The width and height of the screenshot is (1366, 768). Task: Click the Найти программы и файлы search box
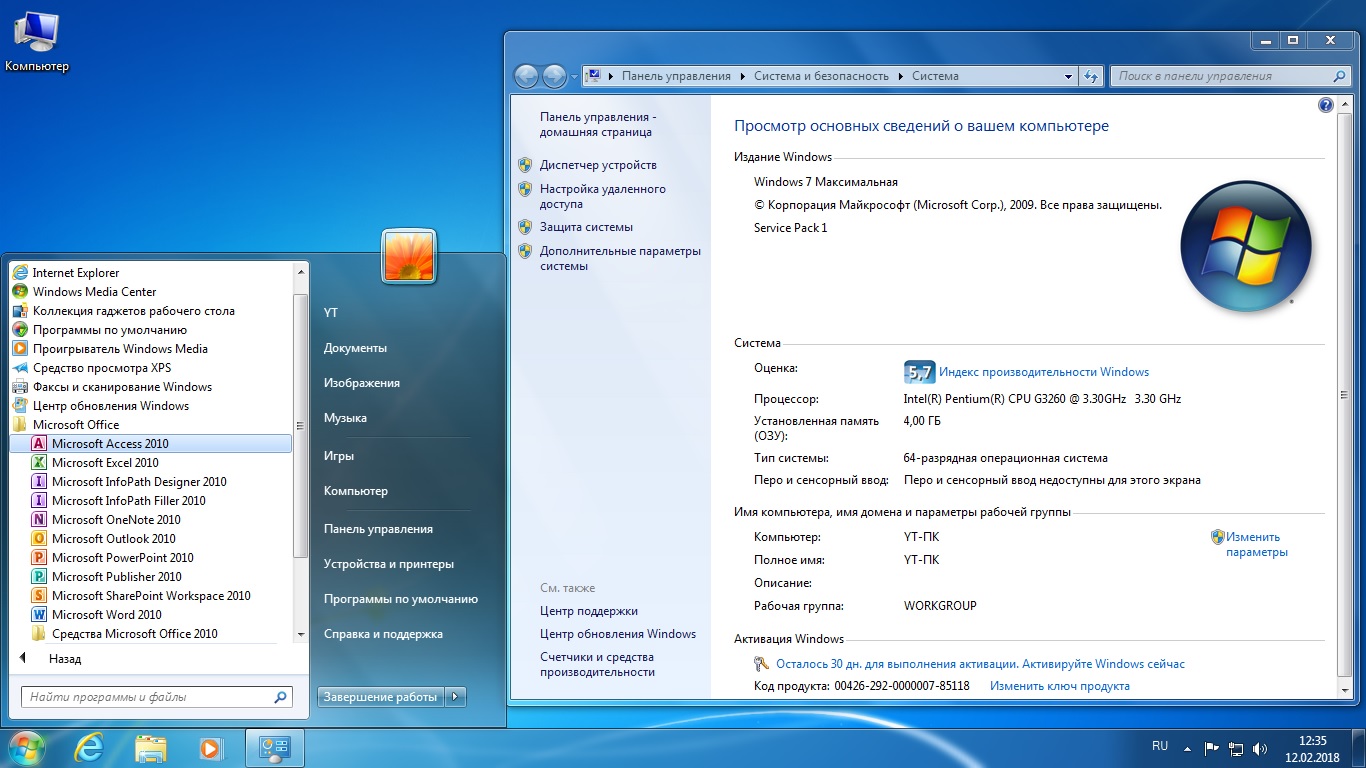pyautogui.click(x=147, y=697)
